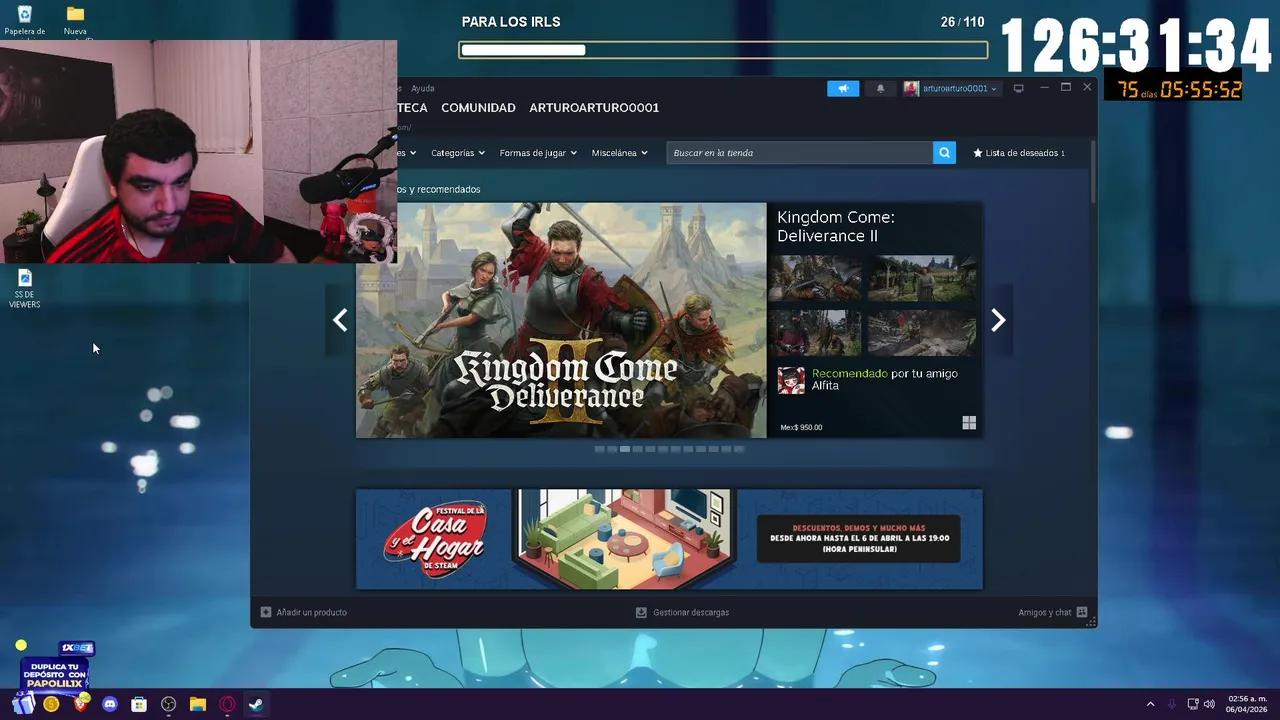Click the store page vertical scrollbar
1280x720 pixels.
(x=1093, y=170)
